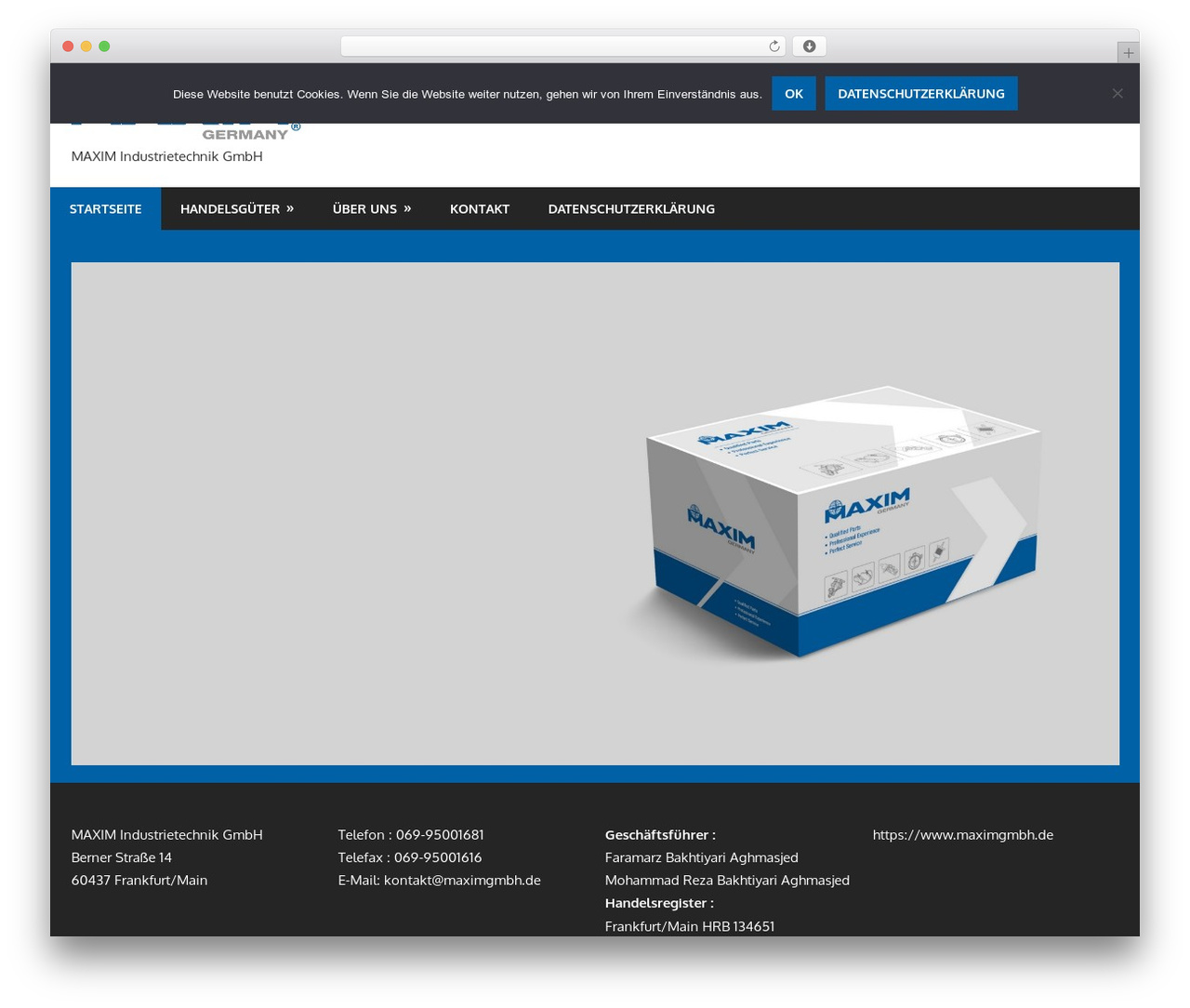The height and width of the screenshot is (1008, 1190).
Task: Click the MAXIM Germany logo in header
Action: pyautogui.click(x=186, y=131)
